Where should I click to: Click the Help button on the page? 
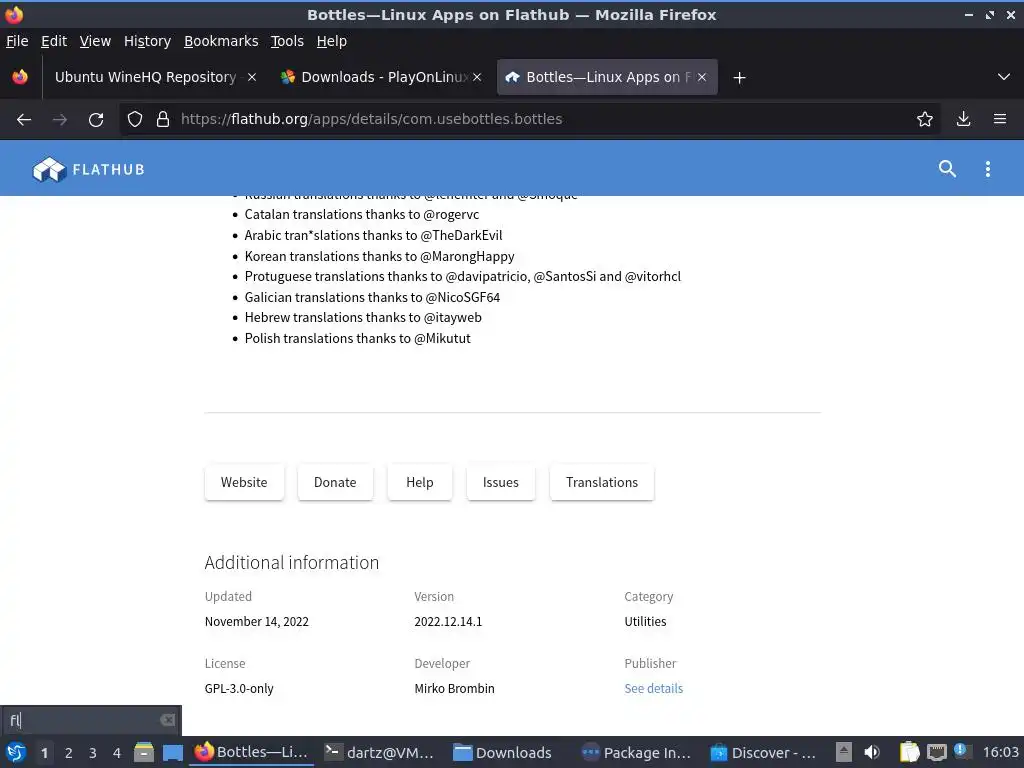419,483
